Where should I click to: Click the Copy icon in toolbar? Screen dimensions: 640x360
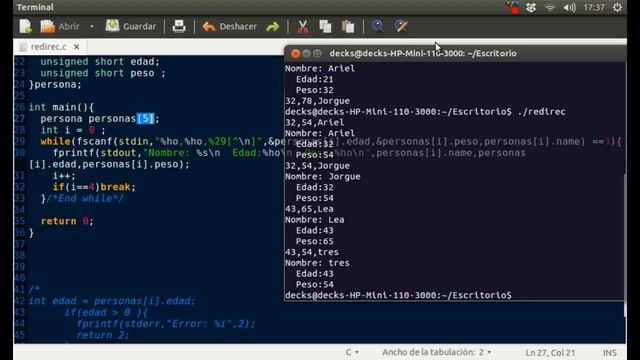tap(325, 27)
